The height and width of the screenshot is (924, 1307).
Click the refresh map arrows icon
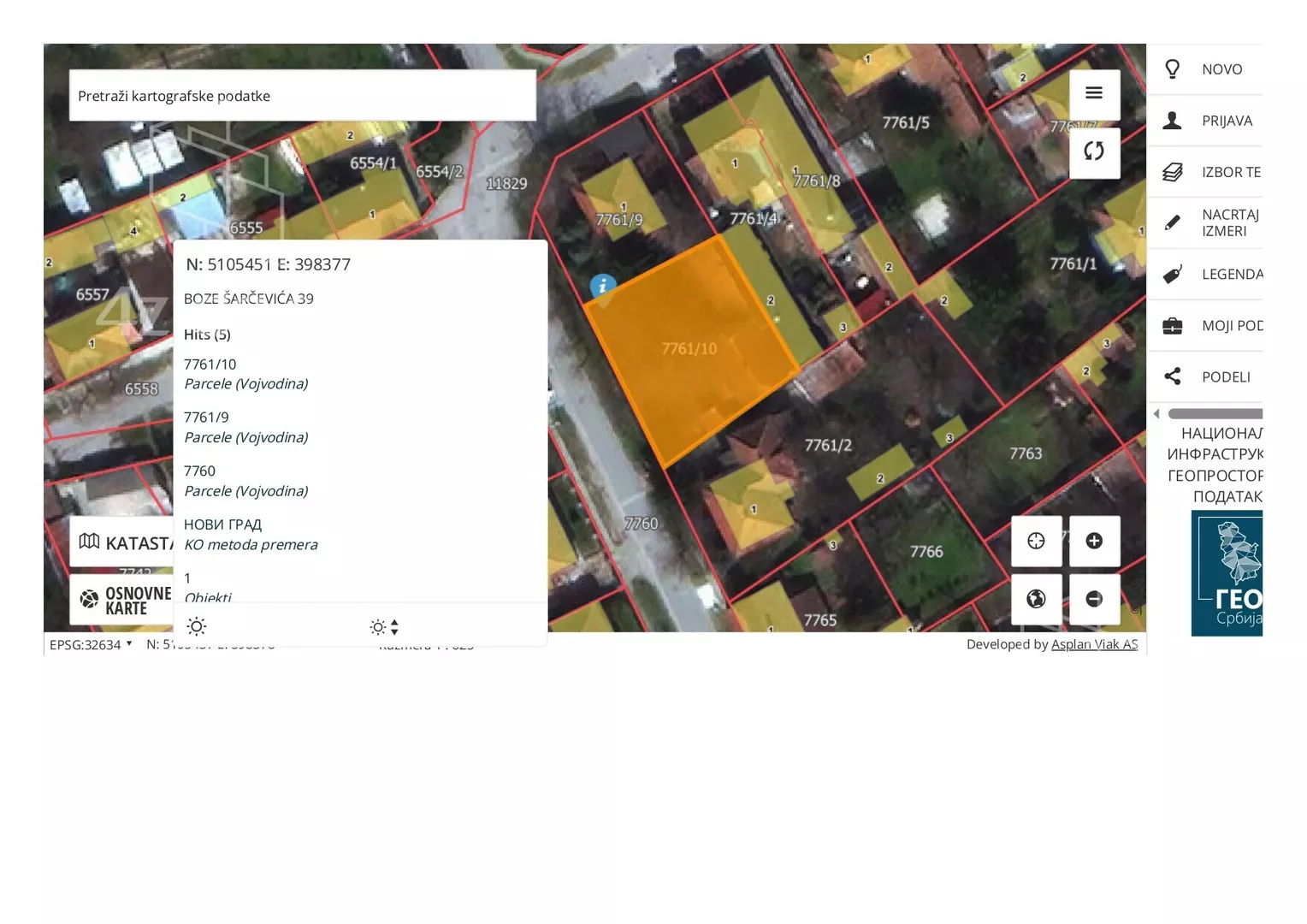click(x=1094, y=151)
